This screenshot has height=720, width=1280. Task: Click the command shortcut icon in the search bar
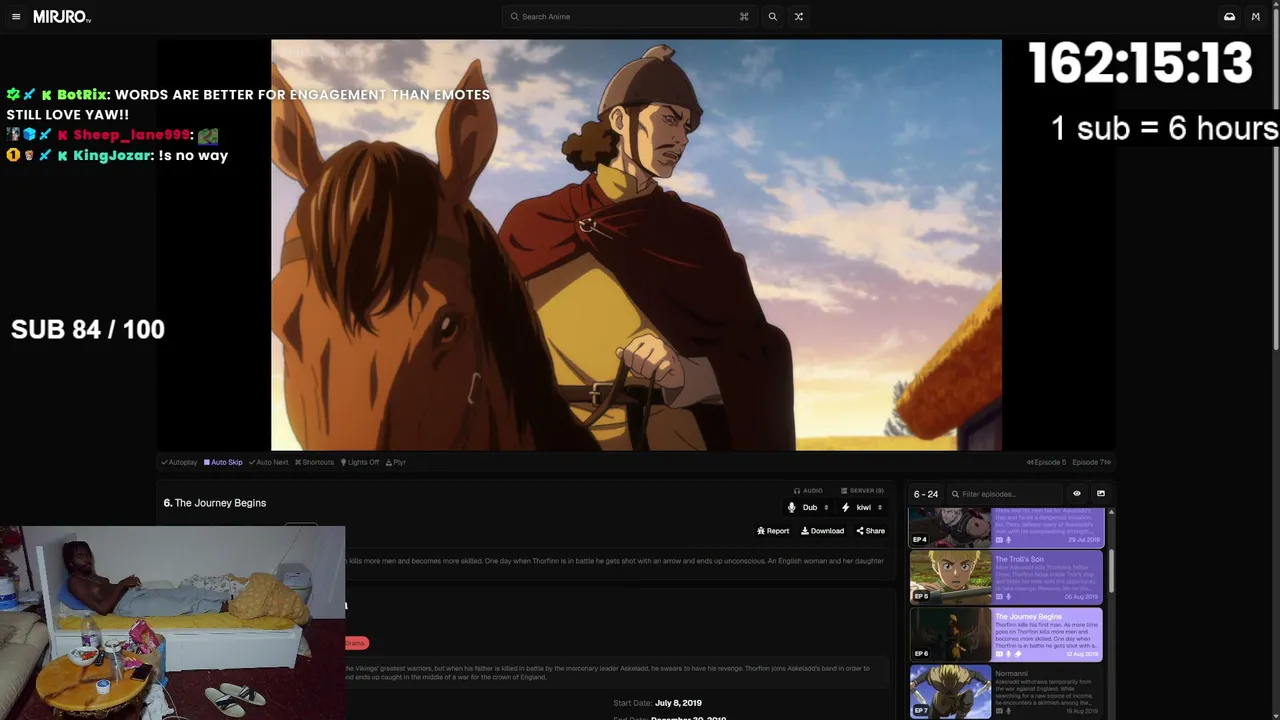[x=744, y=17]
